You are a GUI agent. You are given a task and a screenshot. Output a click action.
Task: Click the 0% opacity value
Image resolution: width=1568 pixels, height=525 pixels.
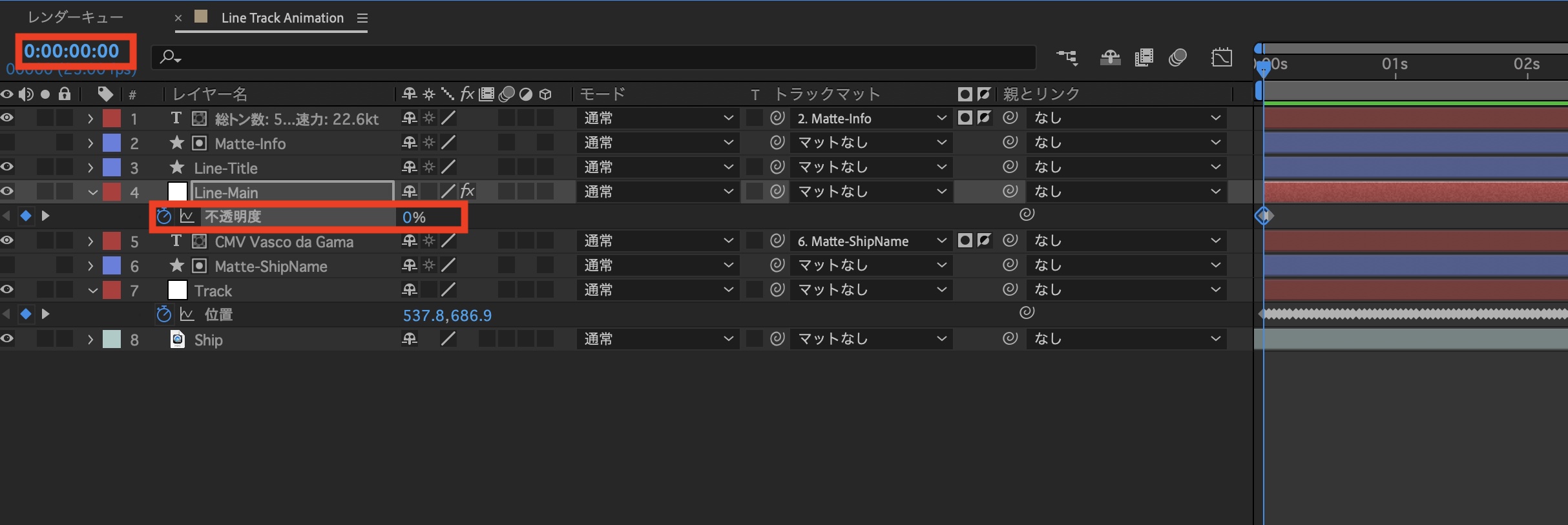coord(413,218)
